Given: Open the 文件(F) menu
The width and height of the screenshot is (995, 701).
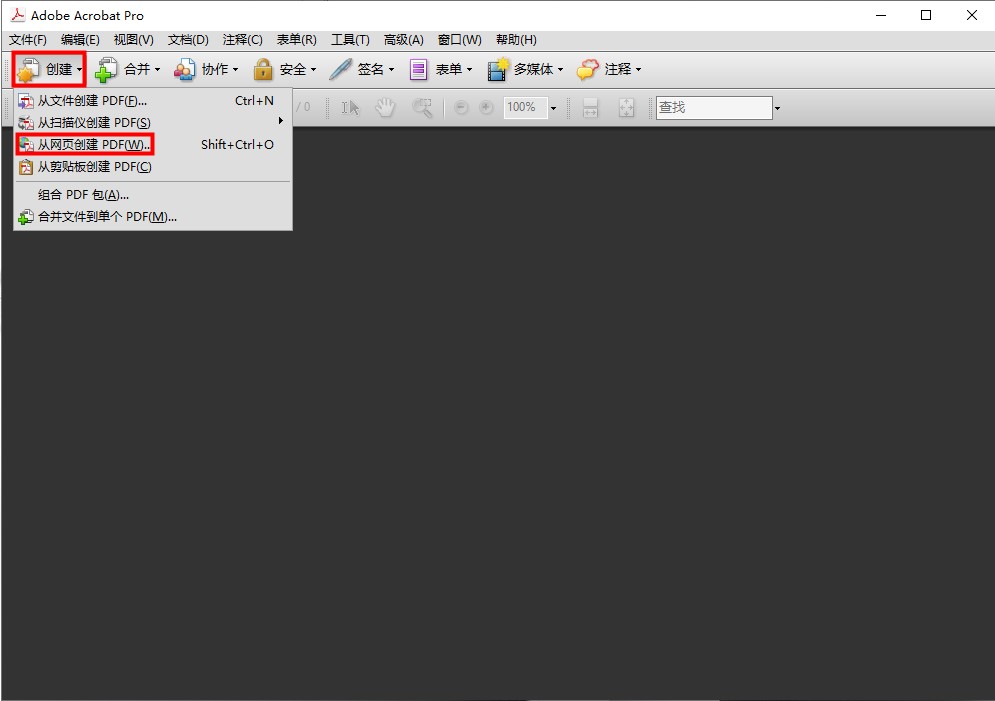Looking at the screenshot, I should point(28,40).
